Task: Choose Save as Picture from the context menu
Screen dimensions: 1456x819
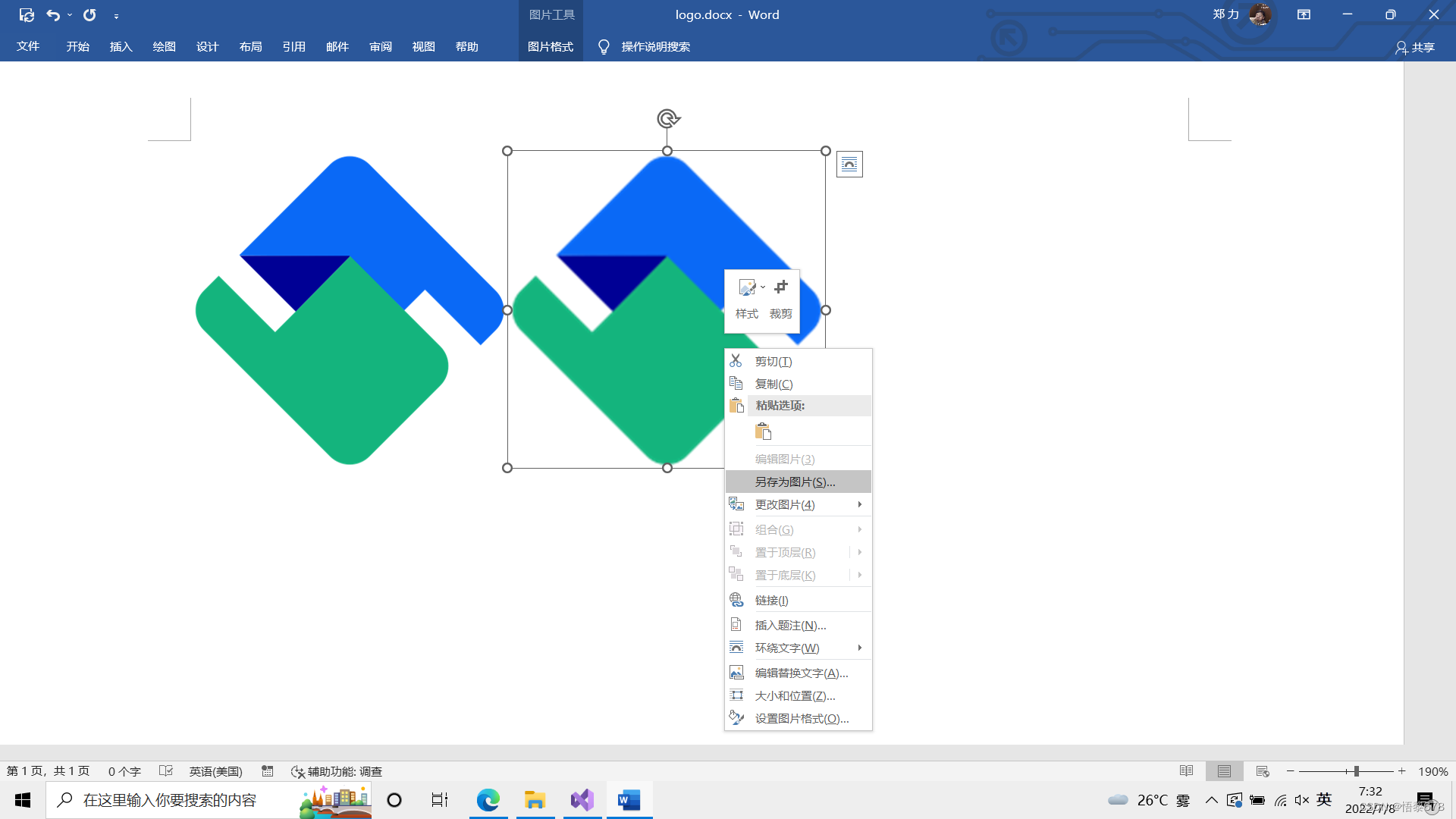Action: (x=795, y=482)
